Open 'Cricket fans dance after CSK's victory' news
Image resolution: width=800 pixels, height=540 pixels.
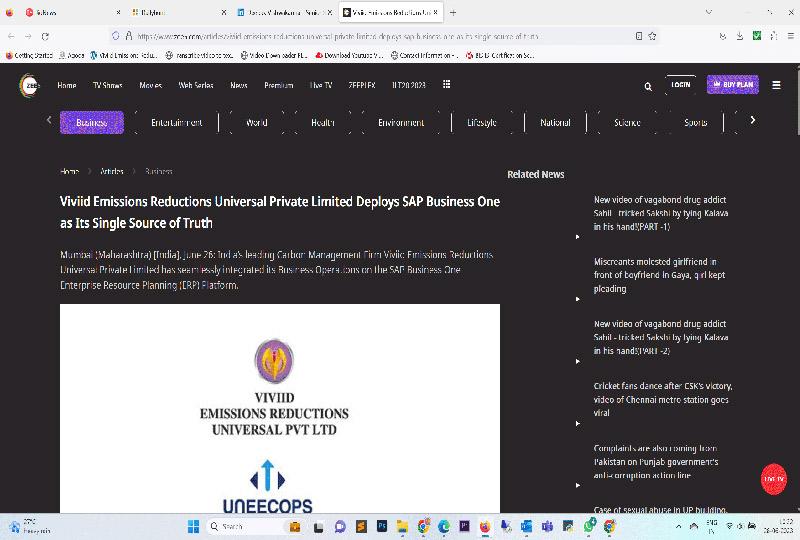pyautogui.click(x=663, y=399)
